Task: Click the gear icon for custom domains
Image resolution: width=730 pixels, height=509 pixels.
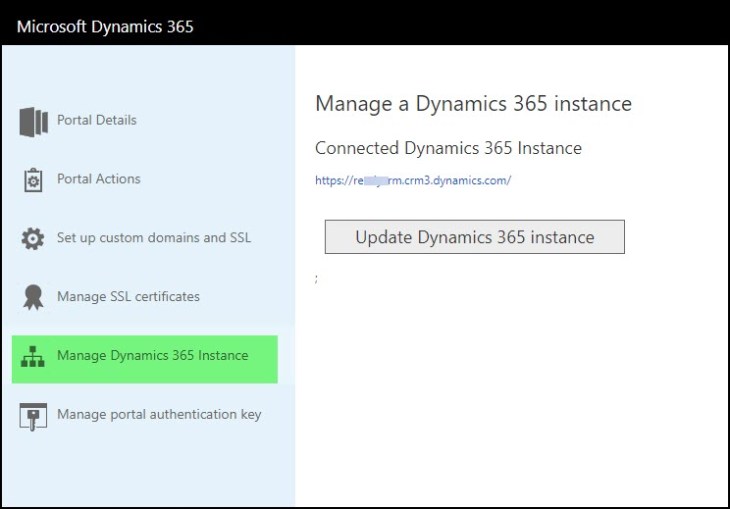Action: point(33,239)
